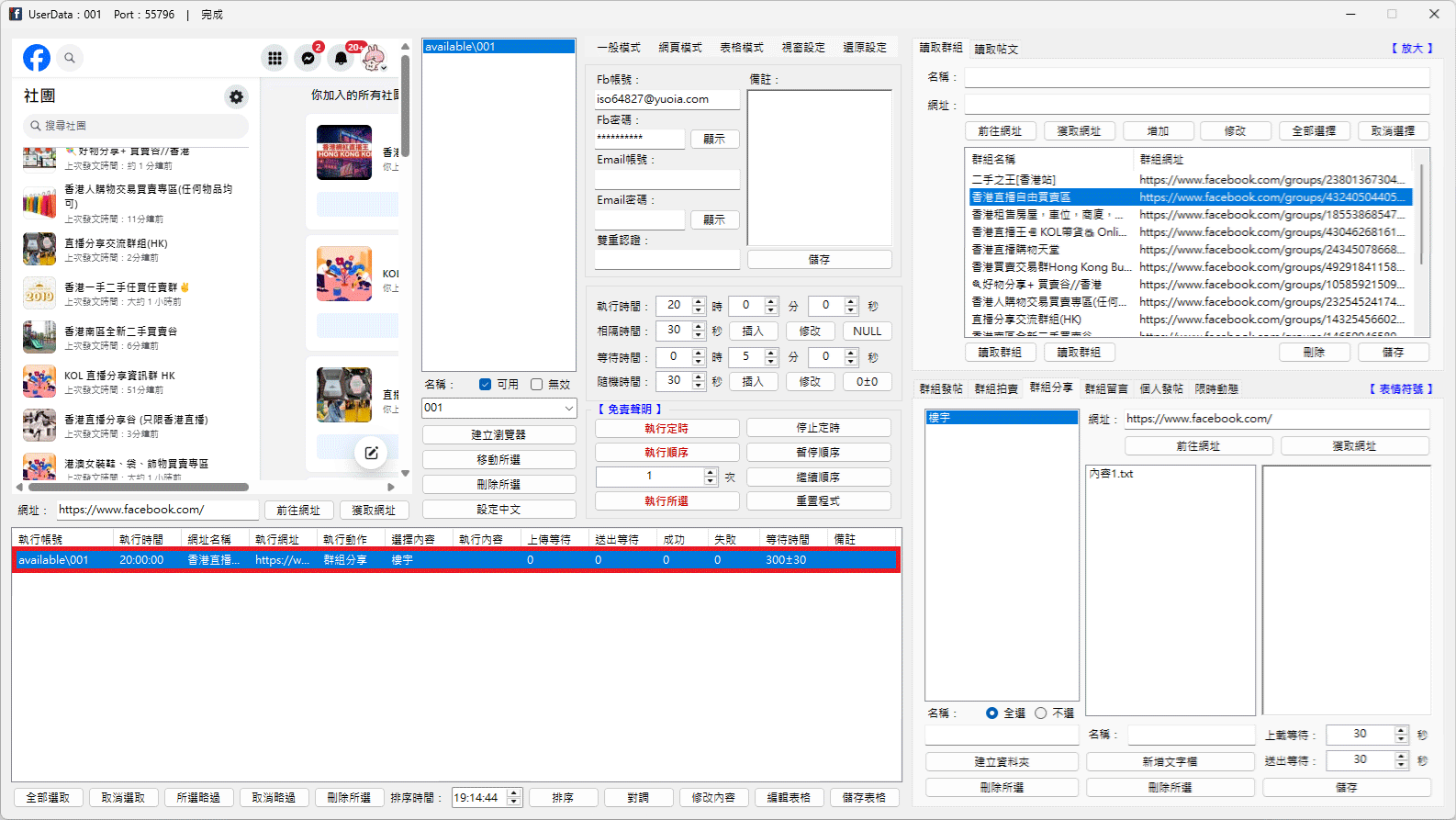Open the Facebook logo home icon
This screenshot has width=1456, height=820.
pos(37,58)
